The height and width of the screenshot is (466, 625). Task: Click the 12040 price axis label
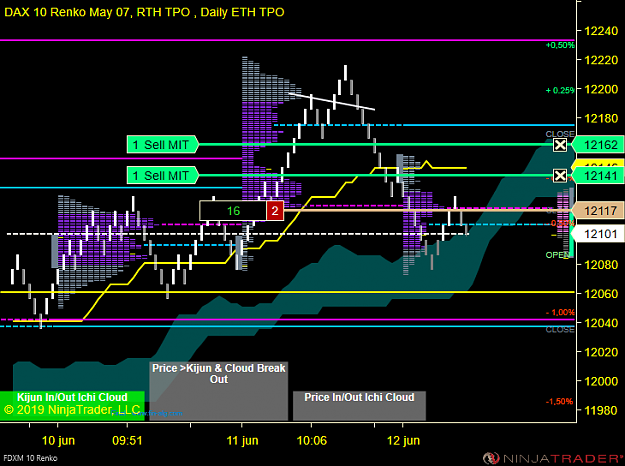(601, 323)
